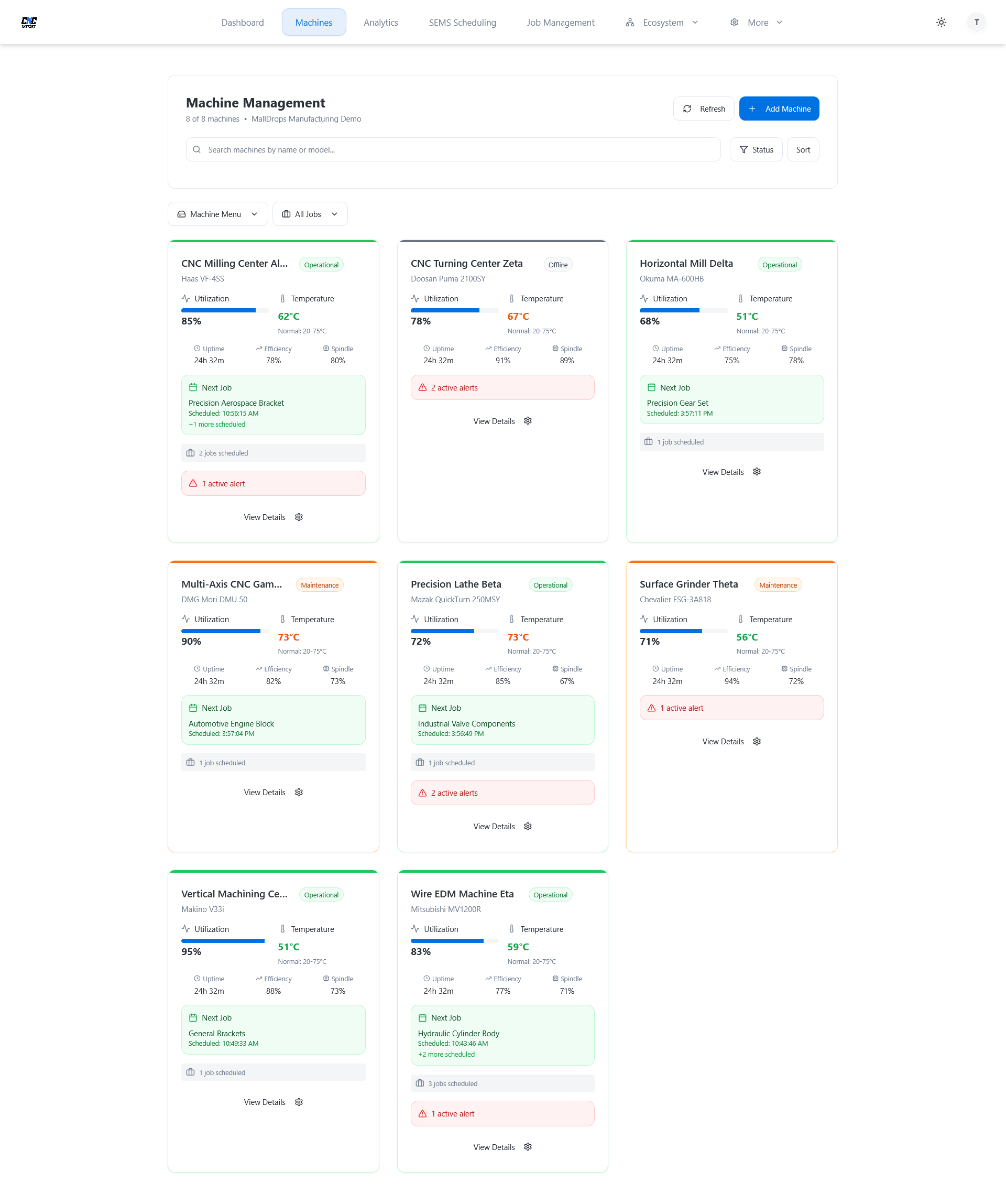Open the More navigation dropdown
The width and height of the screenshot is (1006, 1204).
pos(756,23)
